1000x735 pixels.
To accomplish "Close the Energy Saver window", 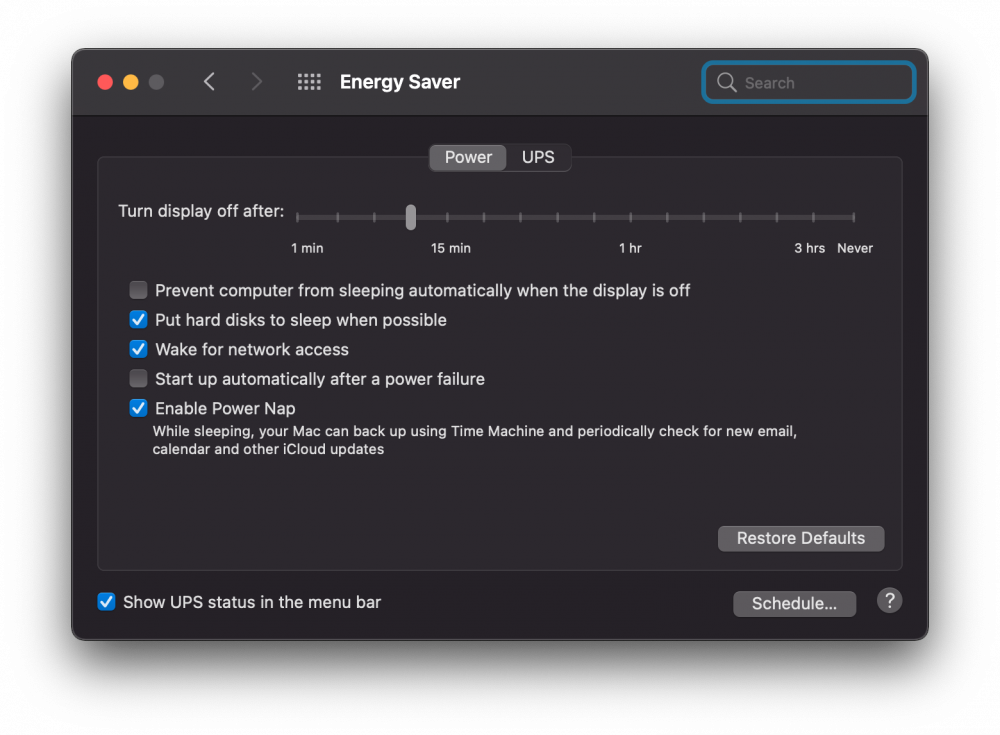I will [105, 82].
